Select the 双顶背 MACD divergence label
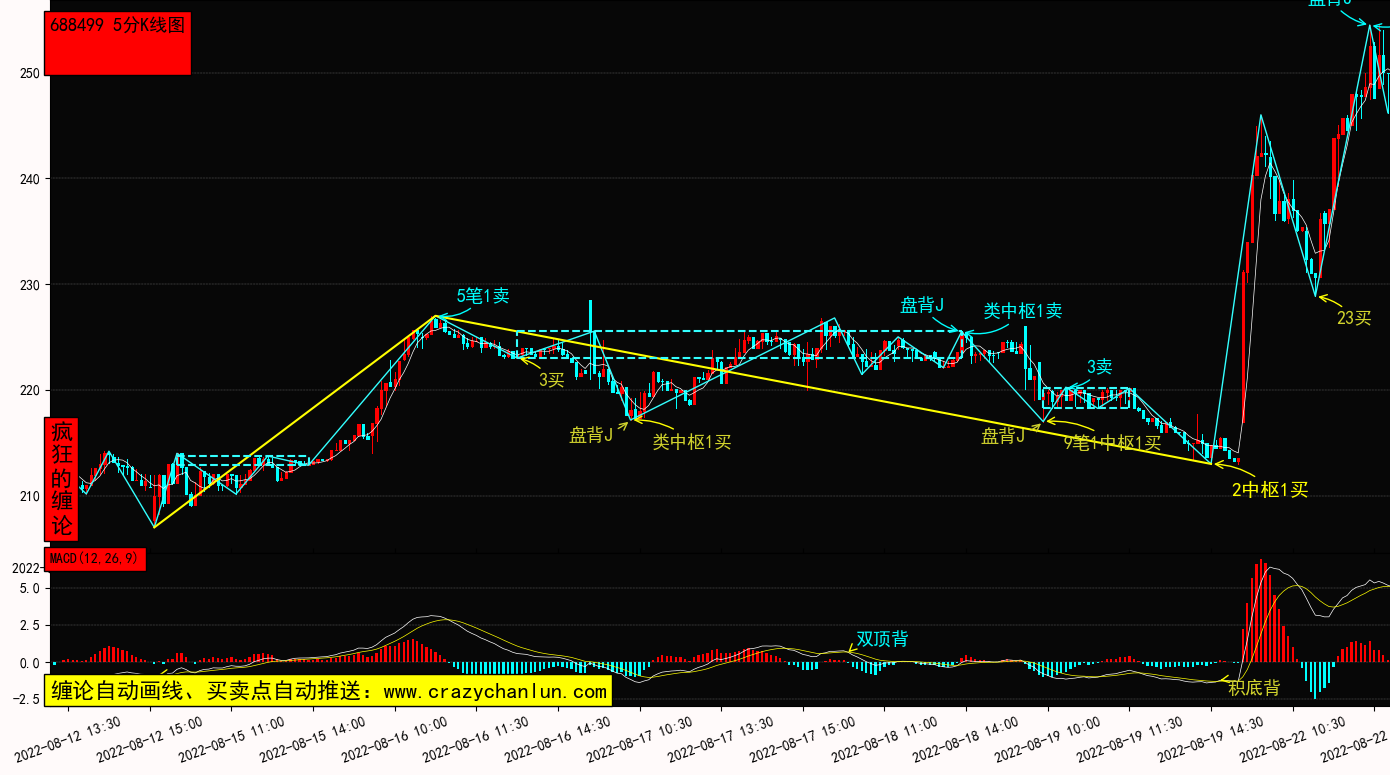The image size is (1390, 775). click(882, 639)
